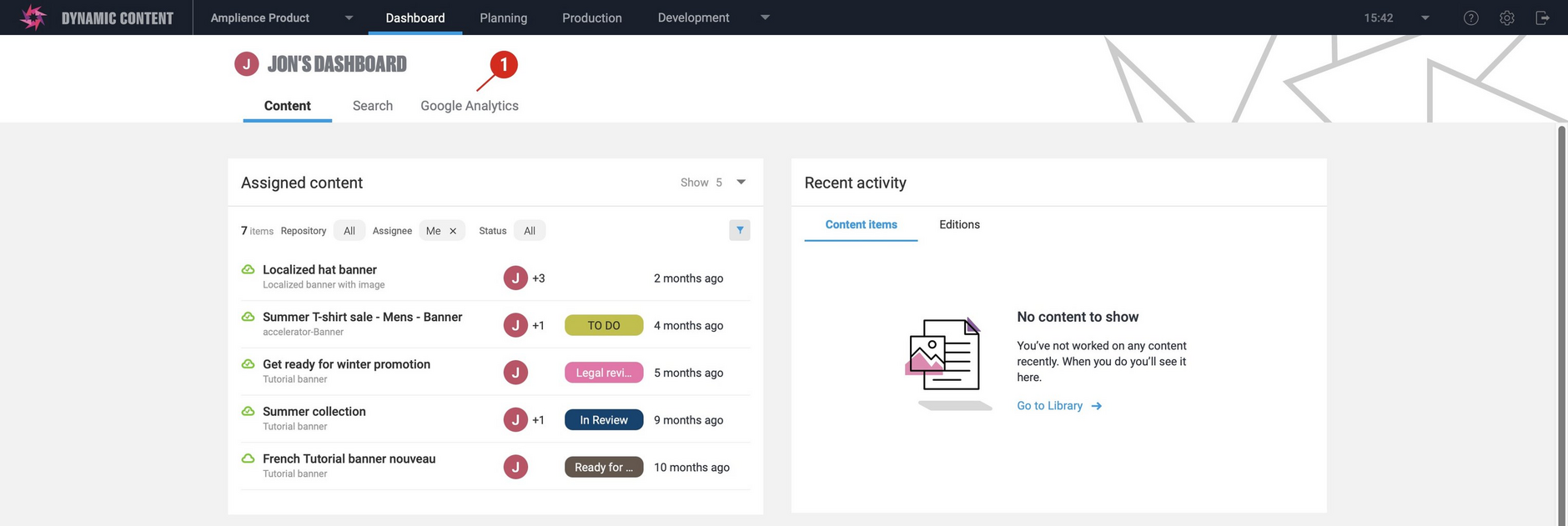Click the J assignee avatar on Summer T-shirt sale row
The height and width of the screenshot is (526, 1568).
point(515,325)
